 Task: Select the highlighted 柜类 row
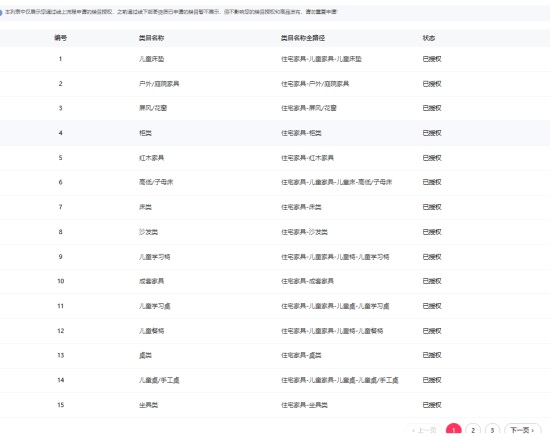pos(275,133)
